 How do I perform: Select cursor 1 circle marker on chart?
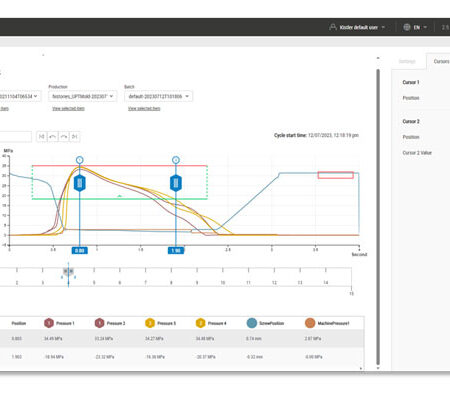pyautogui.click(x=79, y=160)
